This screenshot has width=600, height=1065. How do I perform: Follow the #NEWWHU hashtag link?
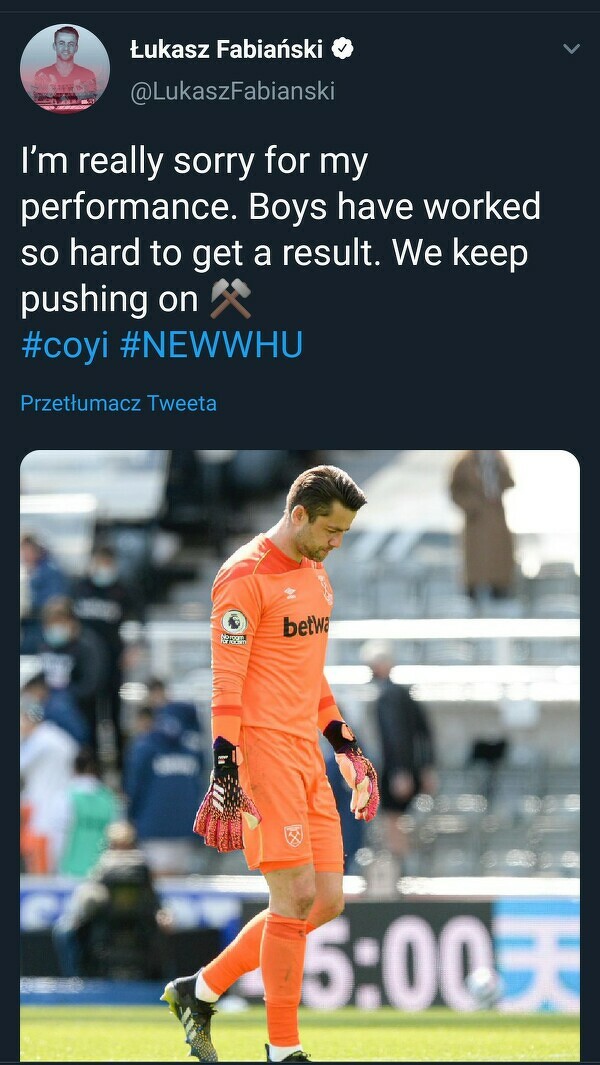coord(211,345)
